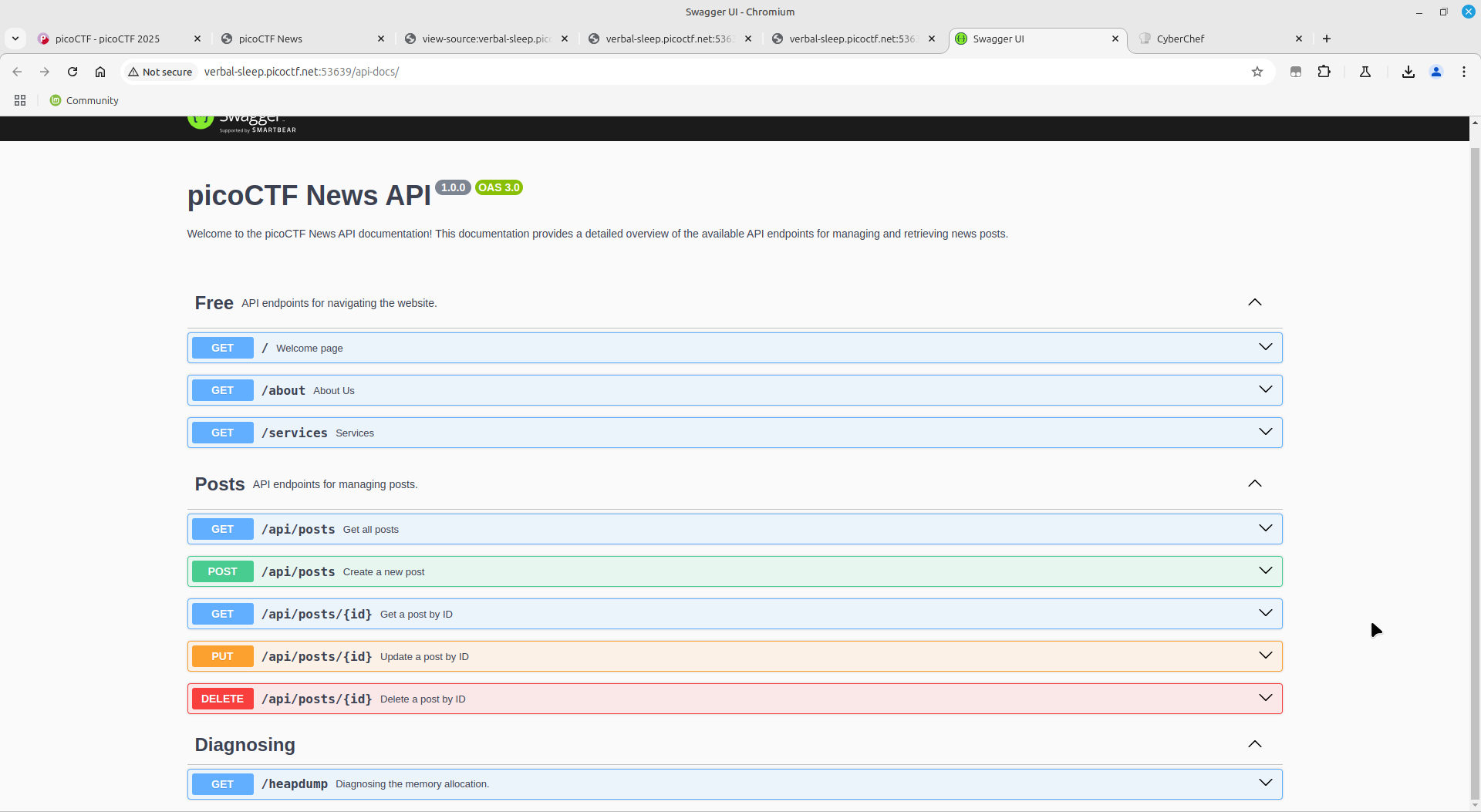
Task: Open the Downloads icon in toolbar
Action: pyautogui.click(x=1408, y=72)
